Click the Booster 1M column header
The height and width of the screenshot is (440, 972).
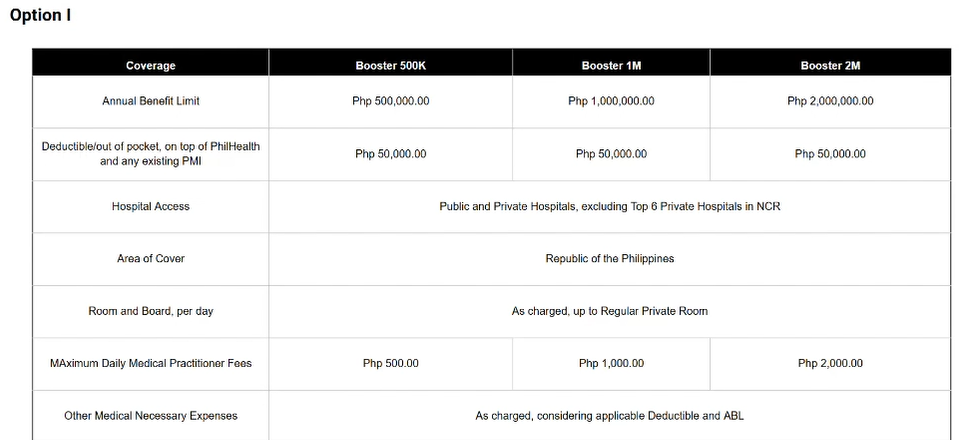click(611, 66)
